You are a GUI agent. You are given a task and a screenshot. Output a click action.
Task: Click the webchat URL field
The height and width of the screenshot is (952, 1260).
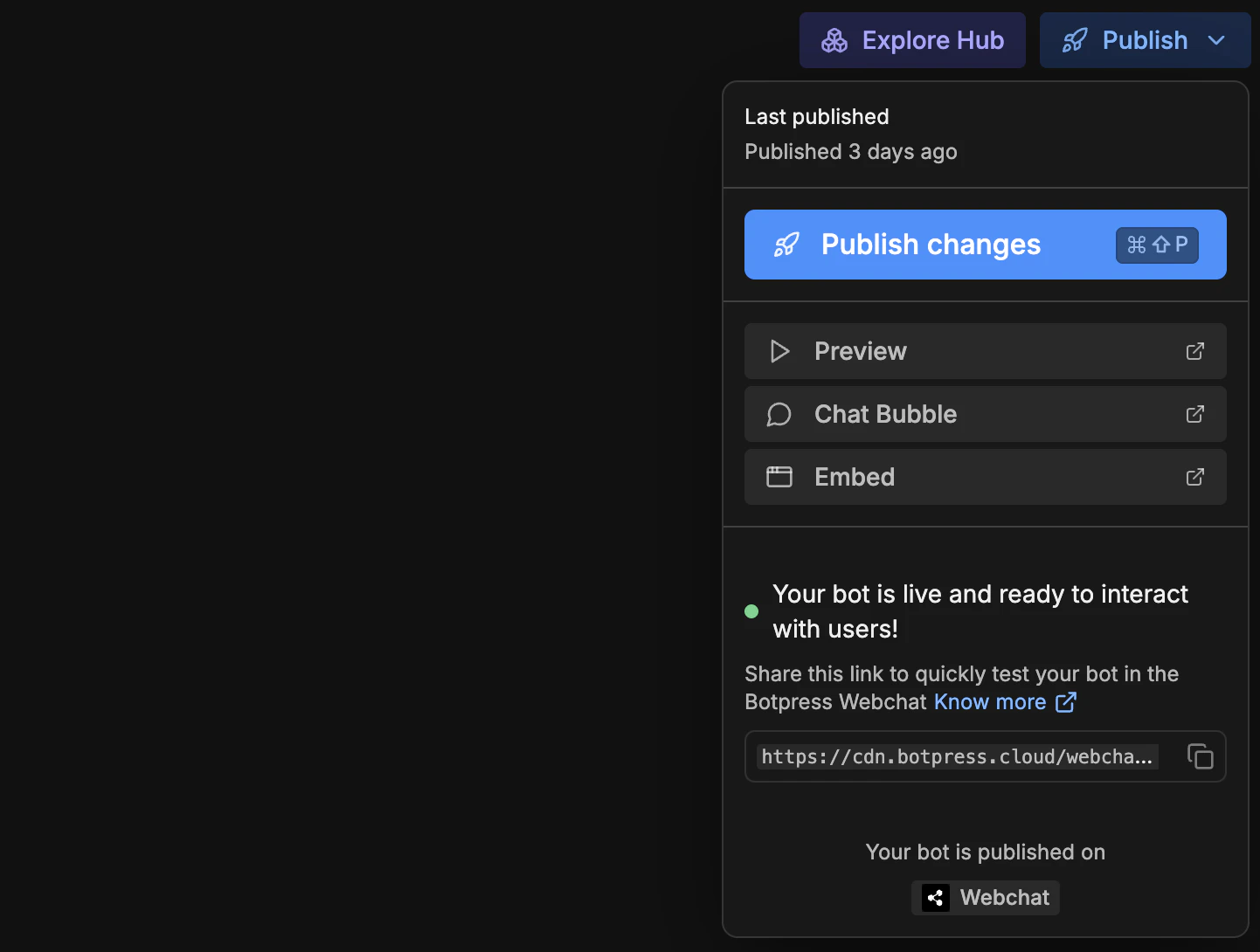point(957,756)
